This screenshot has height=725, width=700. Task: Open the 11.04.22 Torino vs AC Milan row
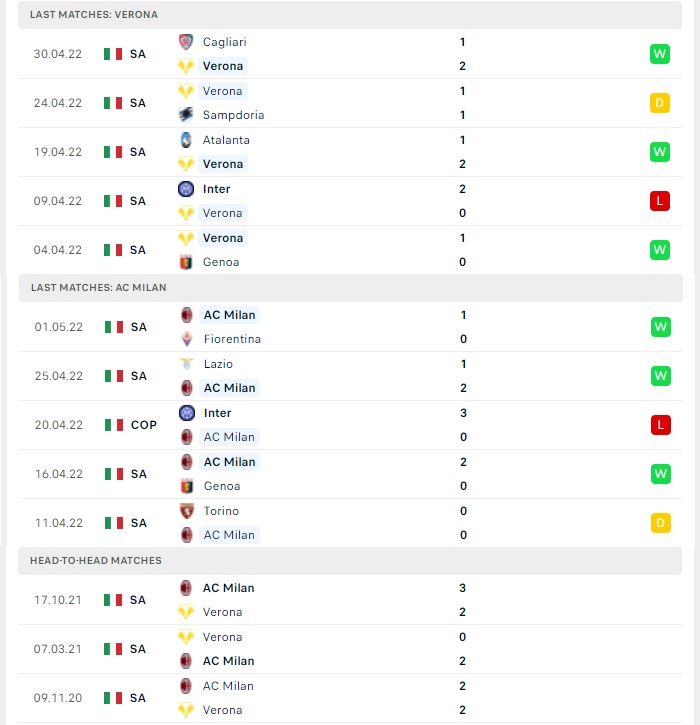[351, 523]
